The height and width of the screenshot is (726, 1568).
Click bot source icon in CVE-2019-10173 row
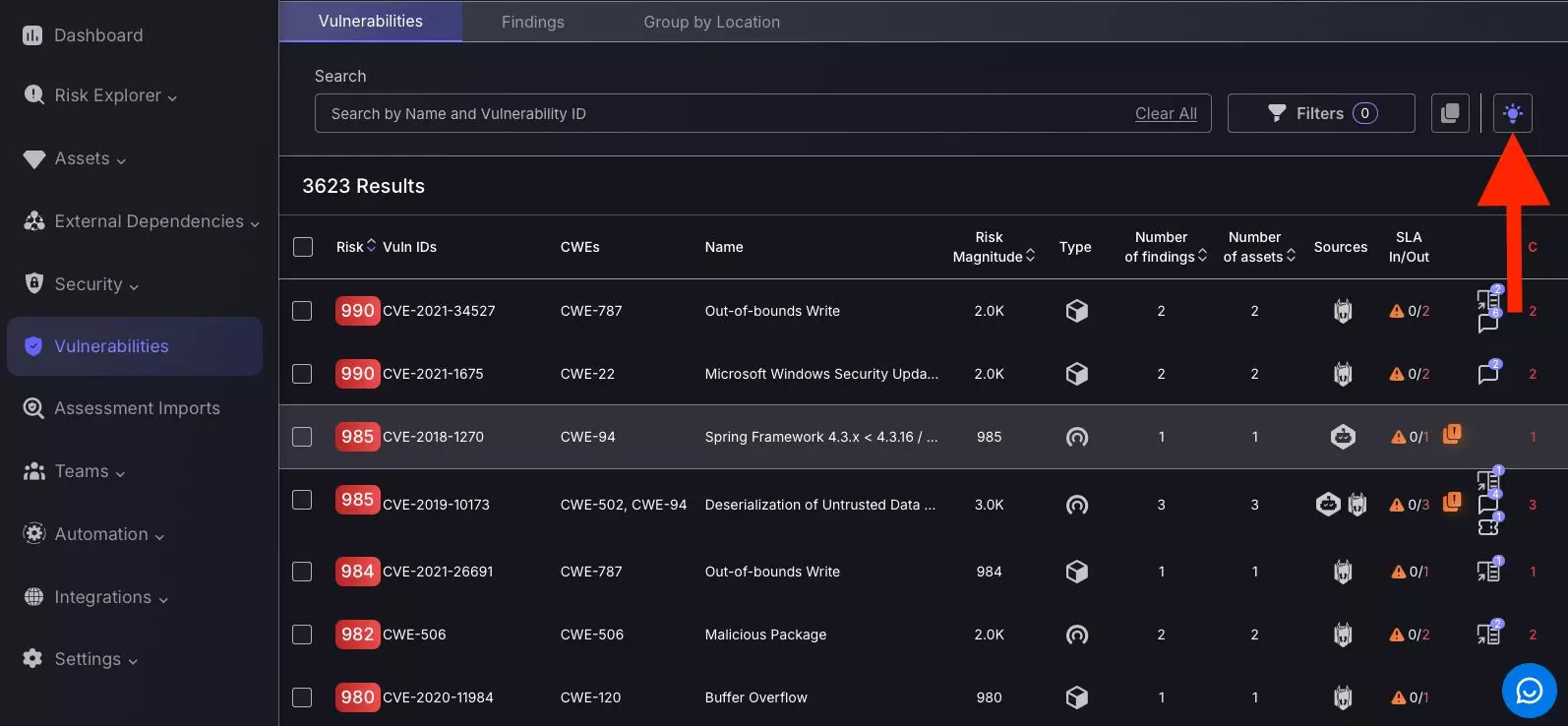[1328, 505]
